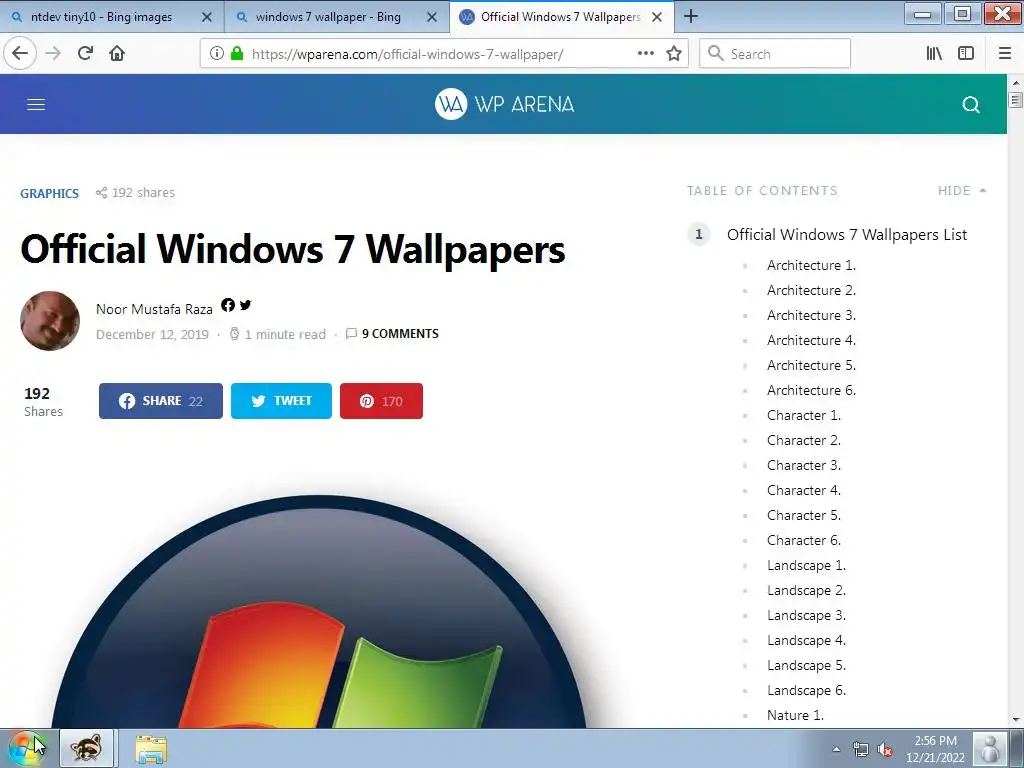
Task: Jump to Character 6 in contents
Action: [804, 541]
